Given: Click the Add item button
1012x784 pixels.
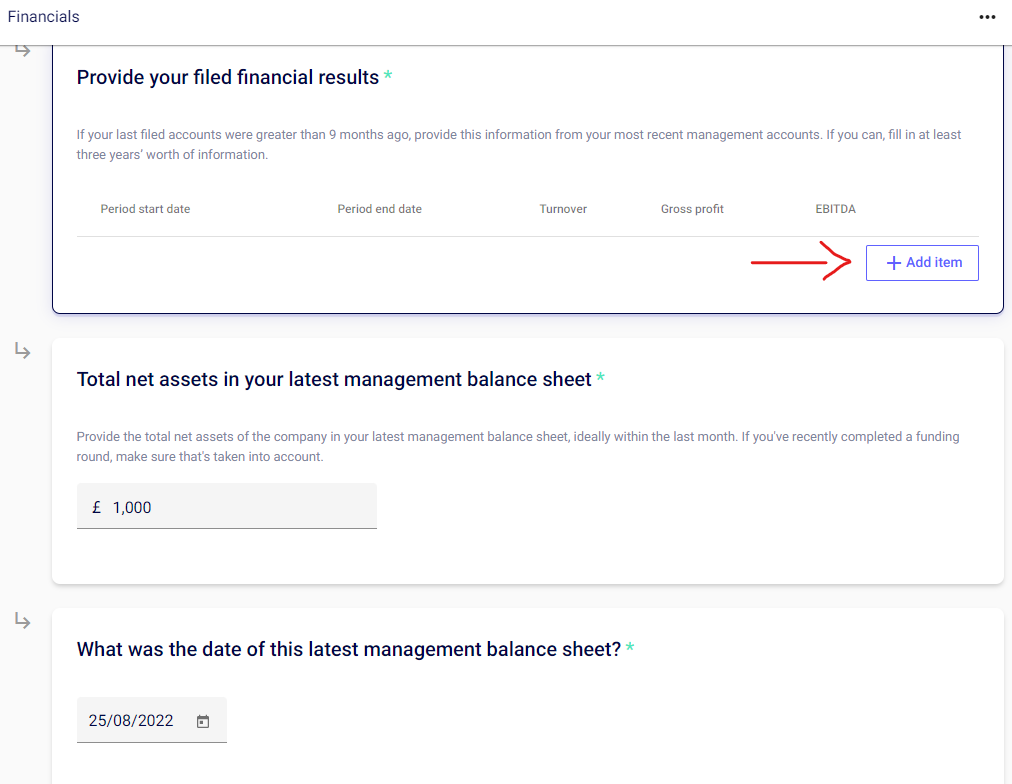Looking at the screenshot, I should (x=922, y=263).
